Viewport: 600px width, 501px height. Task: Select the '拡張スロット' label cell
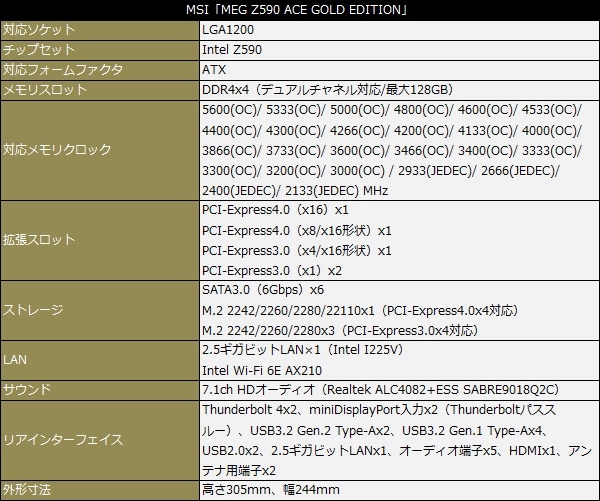(x=99, y=240)
